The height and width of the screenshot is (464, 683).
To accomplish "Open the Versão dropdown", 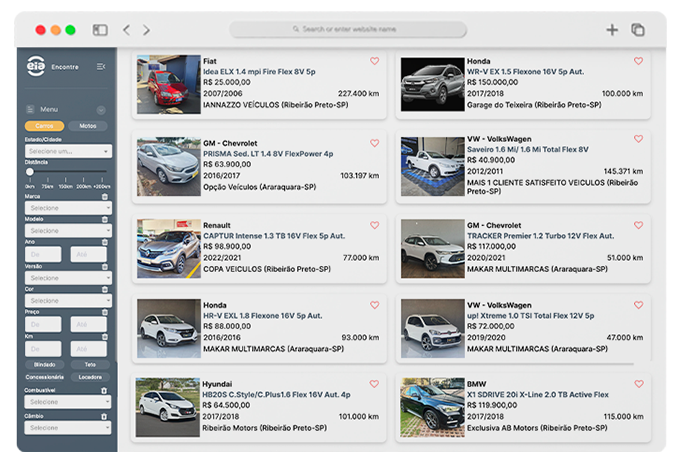I will pyautogui.click(x=68, y=278).
